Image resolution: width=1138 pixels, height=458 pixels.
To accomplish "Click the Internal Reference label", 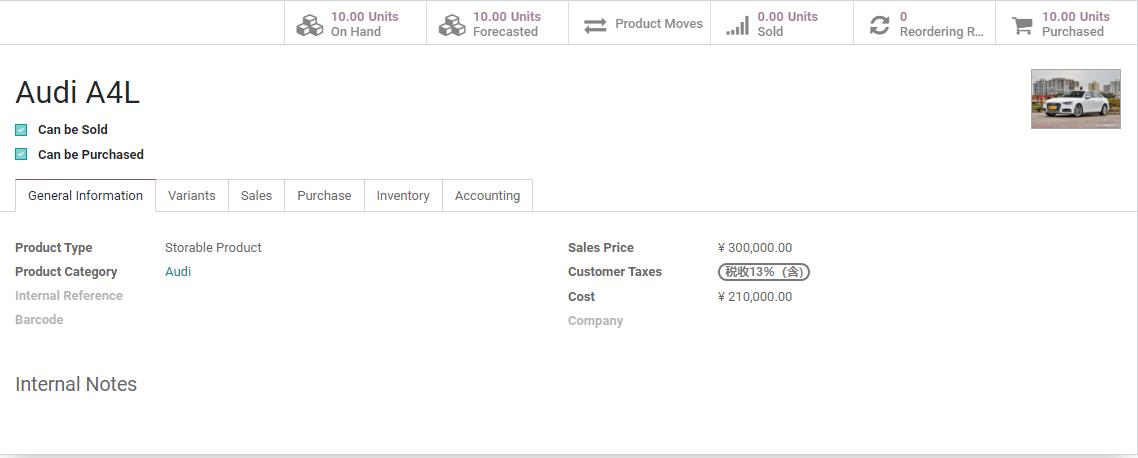I will click(69, 295).
